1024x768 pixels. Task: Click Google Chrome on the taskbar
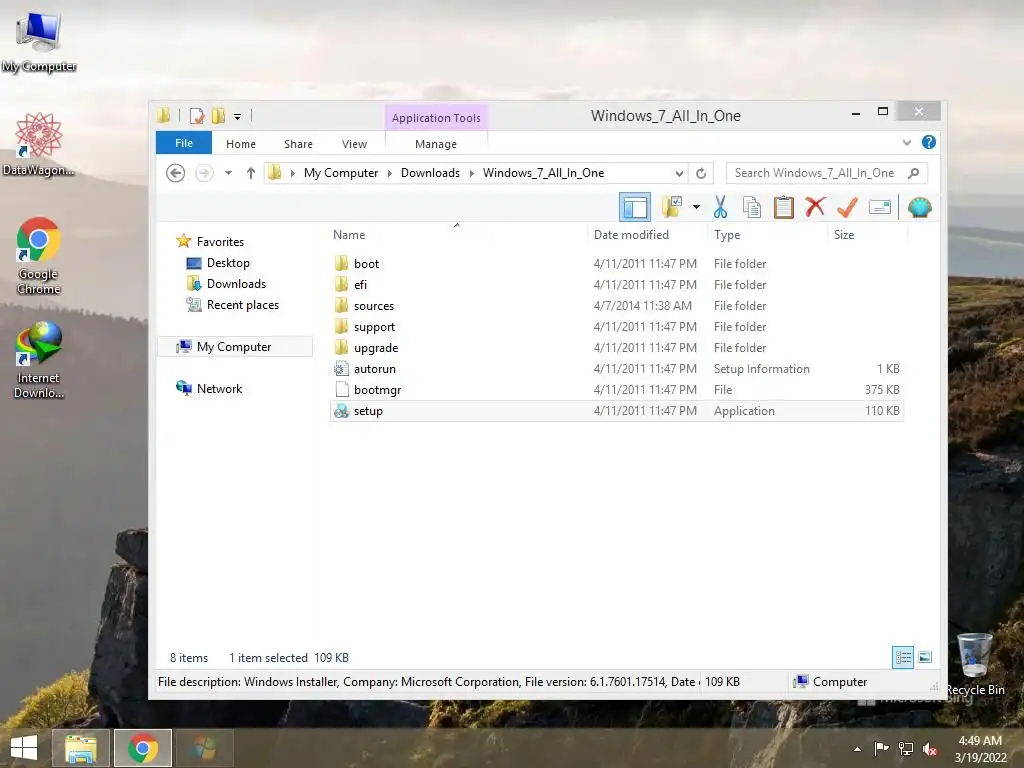pyautogui.click(x=143, y=748)
